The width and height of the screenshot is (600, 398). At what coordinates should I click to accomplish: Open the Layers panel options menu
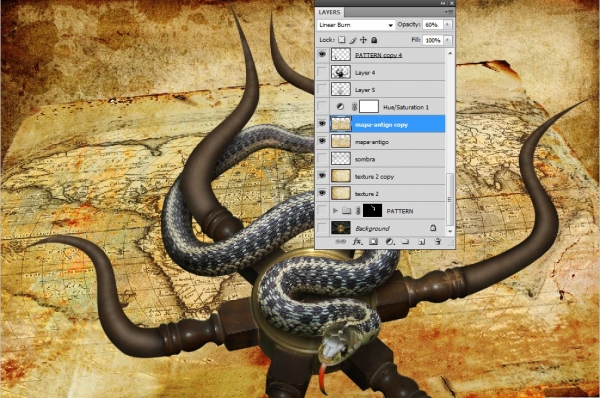(x=448, y=12)
